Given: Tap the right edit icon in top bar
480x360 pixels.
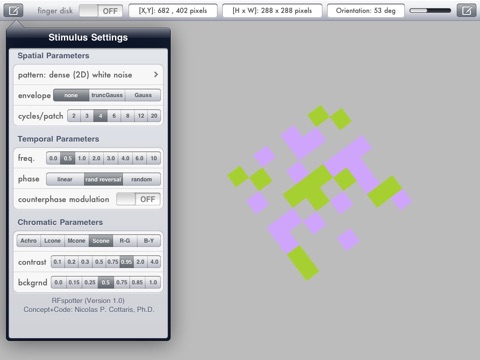Looking at the screenshot, I should [466, 11].
